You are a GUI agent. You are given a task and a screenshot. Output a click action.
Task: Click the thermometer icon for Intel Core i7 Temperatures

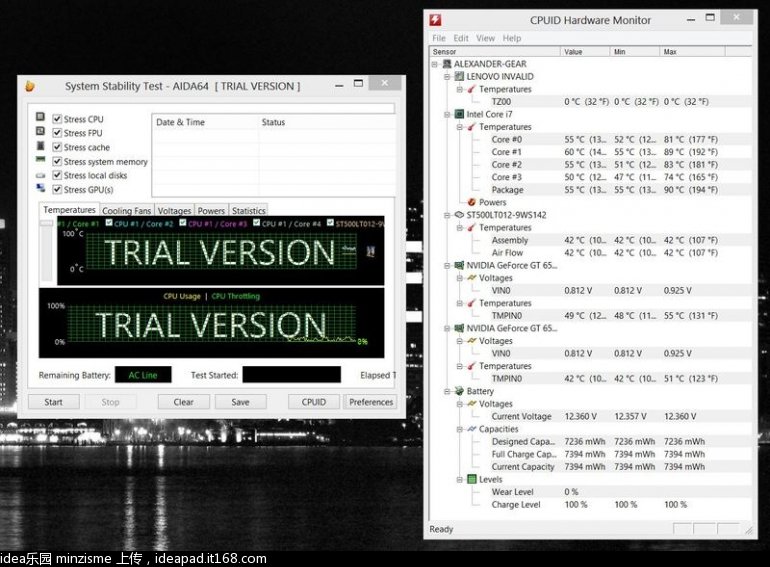(x=471, y=127)
